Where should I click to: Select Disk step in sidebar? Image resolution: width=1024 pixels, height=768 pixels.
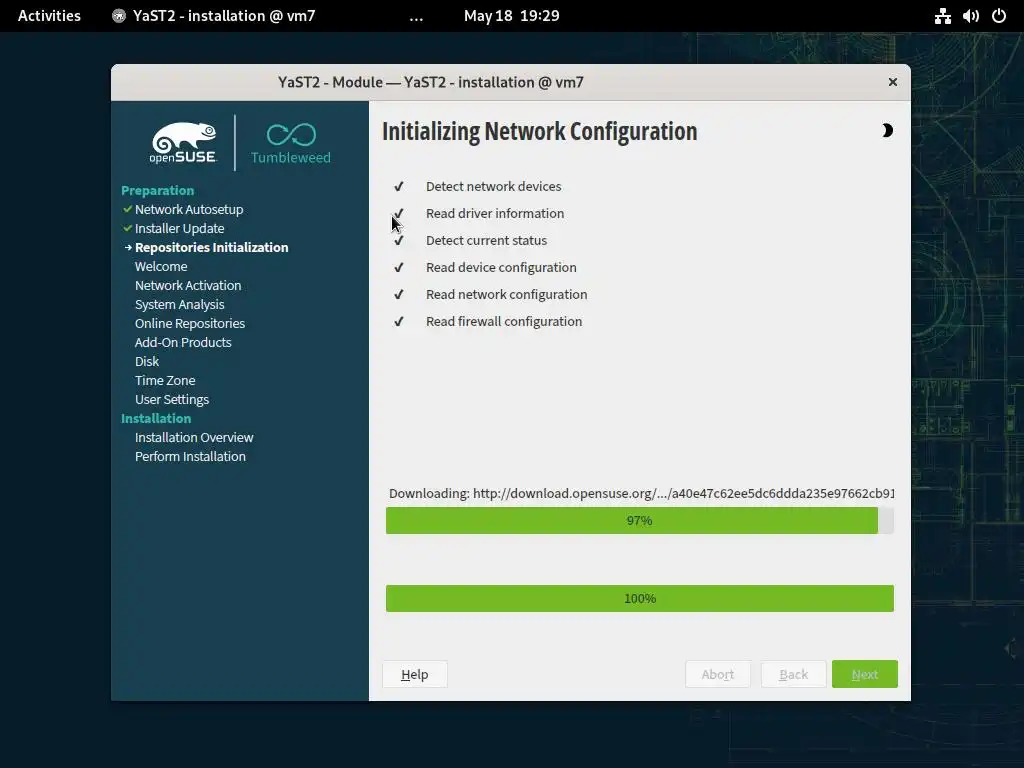pos(147,361)
